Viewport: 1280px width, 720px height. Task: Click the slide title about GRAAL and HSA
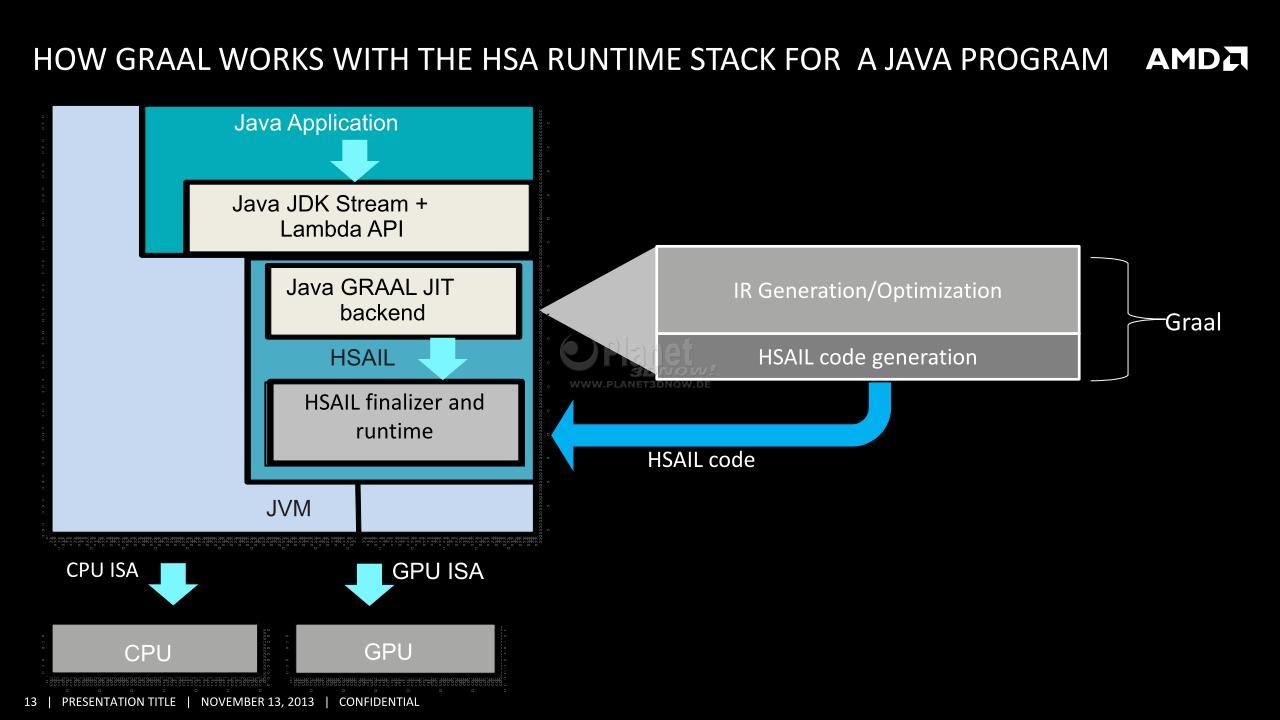[571, 59]
